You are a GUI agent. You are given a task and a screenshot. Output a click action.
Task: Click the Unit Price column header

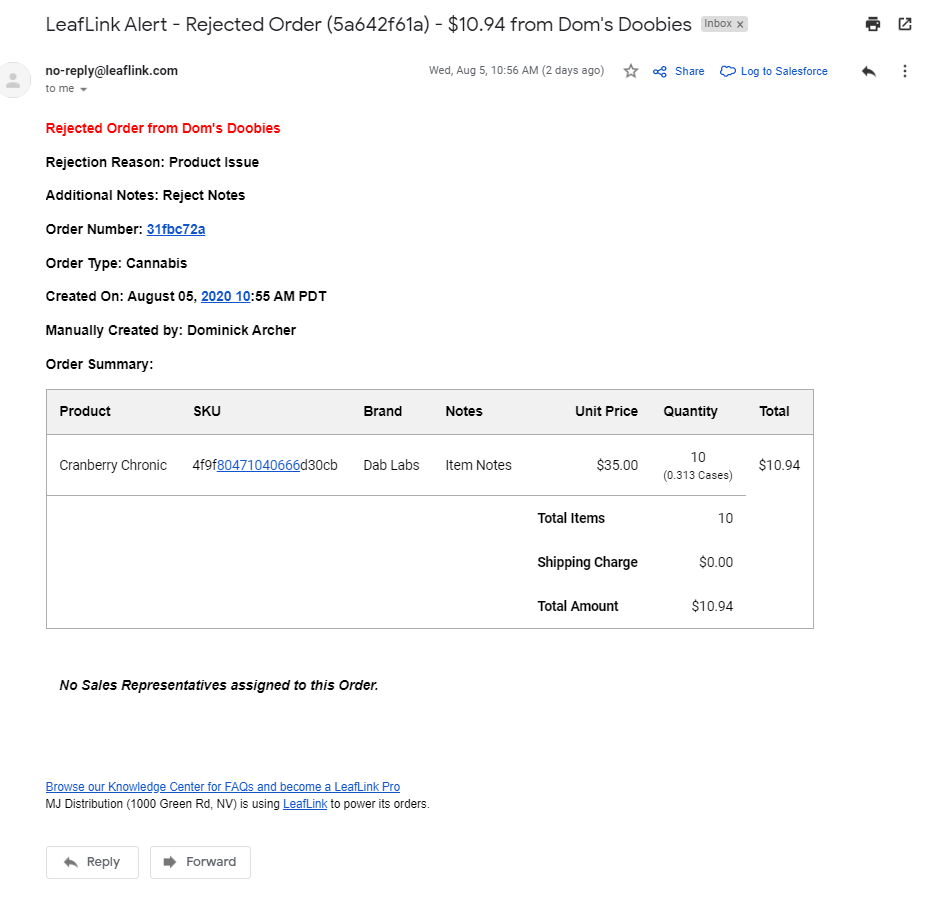click(x=606, y=411)
